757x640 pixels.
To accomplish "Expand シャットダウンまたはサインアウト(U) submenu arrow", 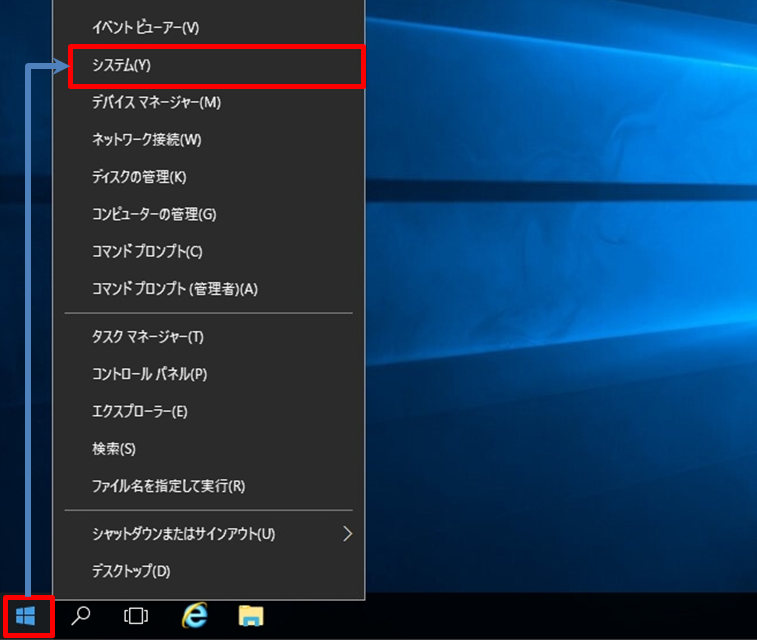I will (x=348, y=534).
